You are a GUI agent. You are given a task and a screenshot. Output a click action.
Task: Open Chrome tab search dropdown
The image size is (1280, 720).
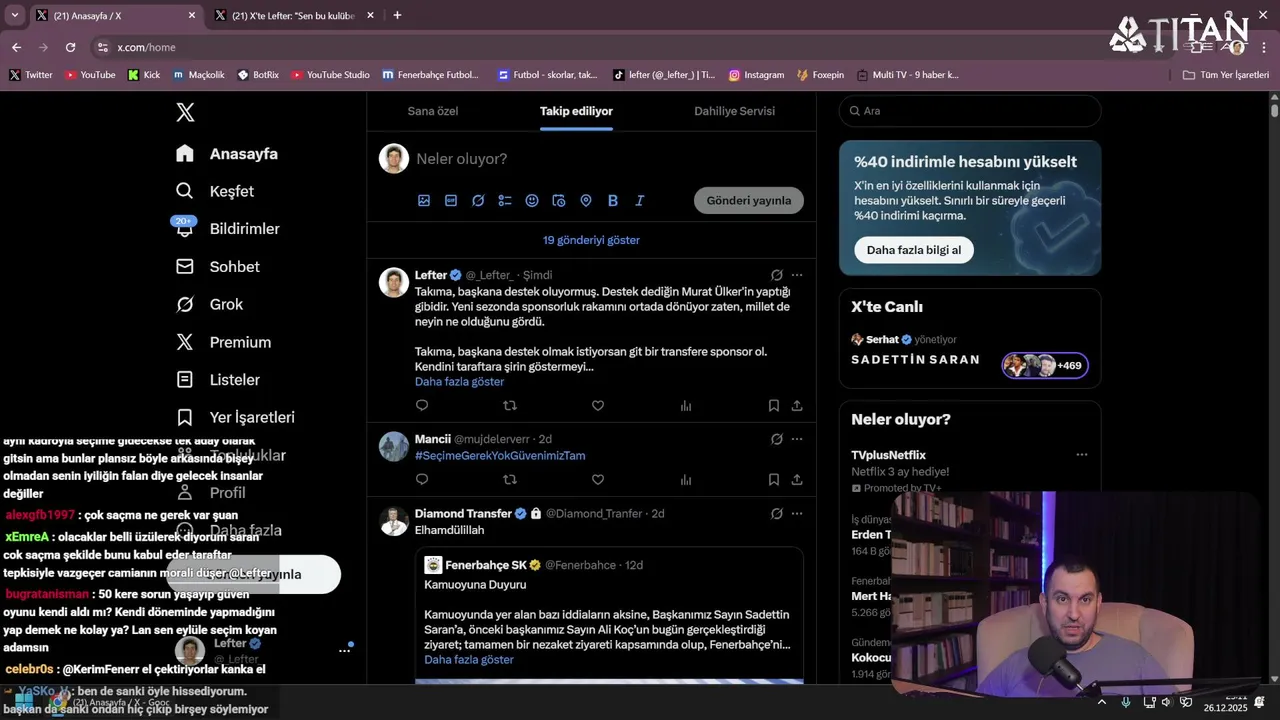coord(14,15)
